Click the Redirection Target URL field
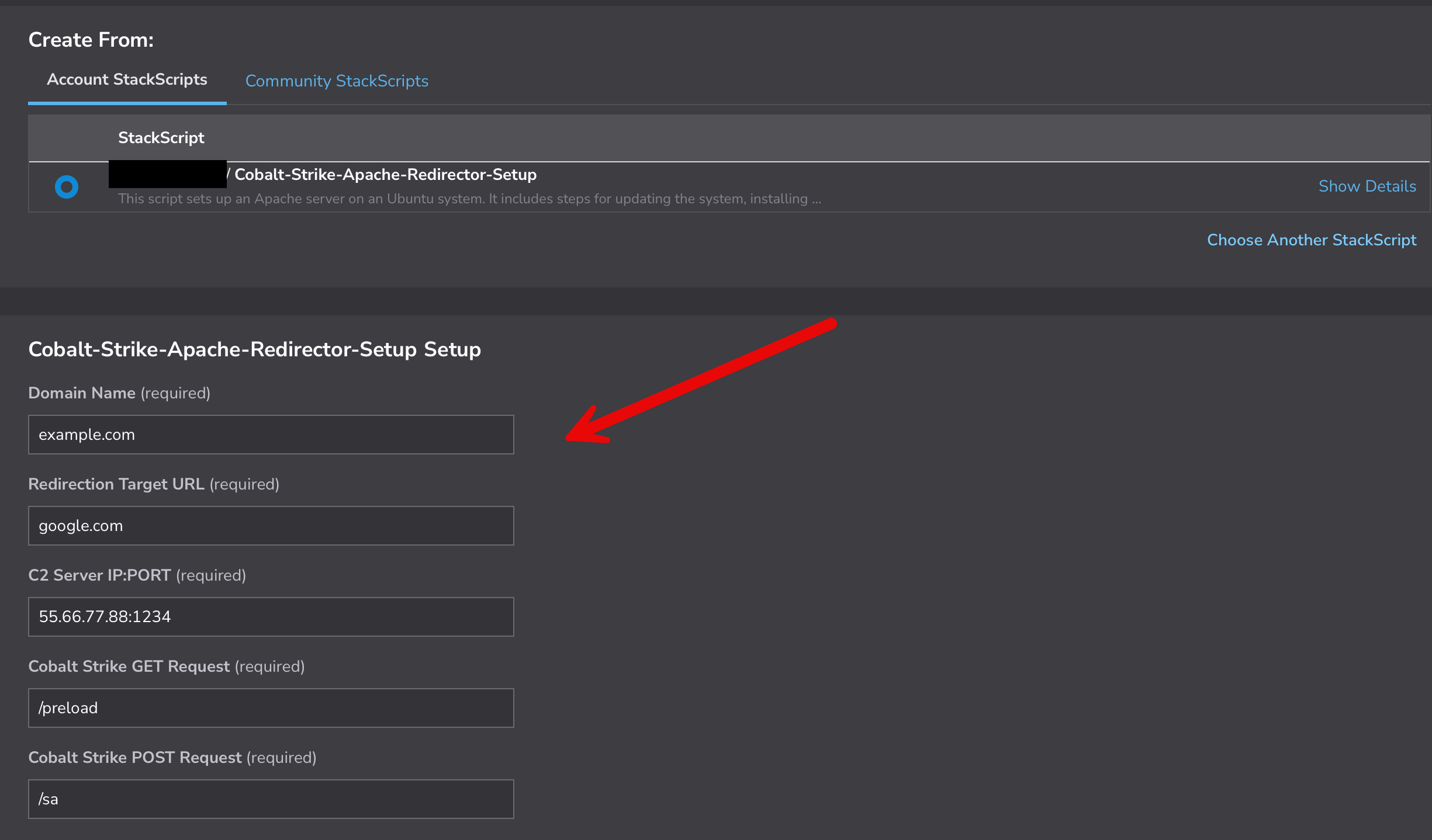1432x840 pixels. point(271,526)
